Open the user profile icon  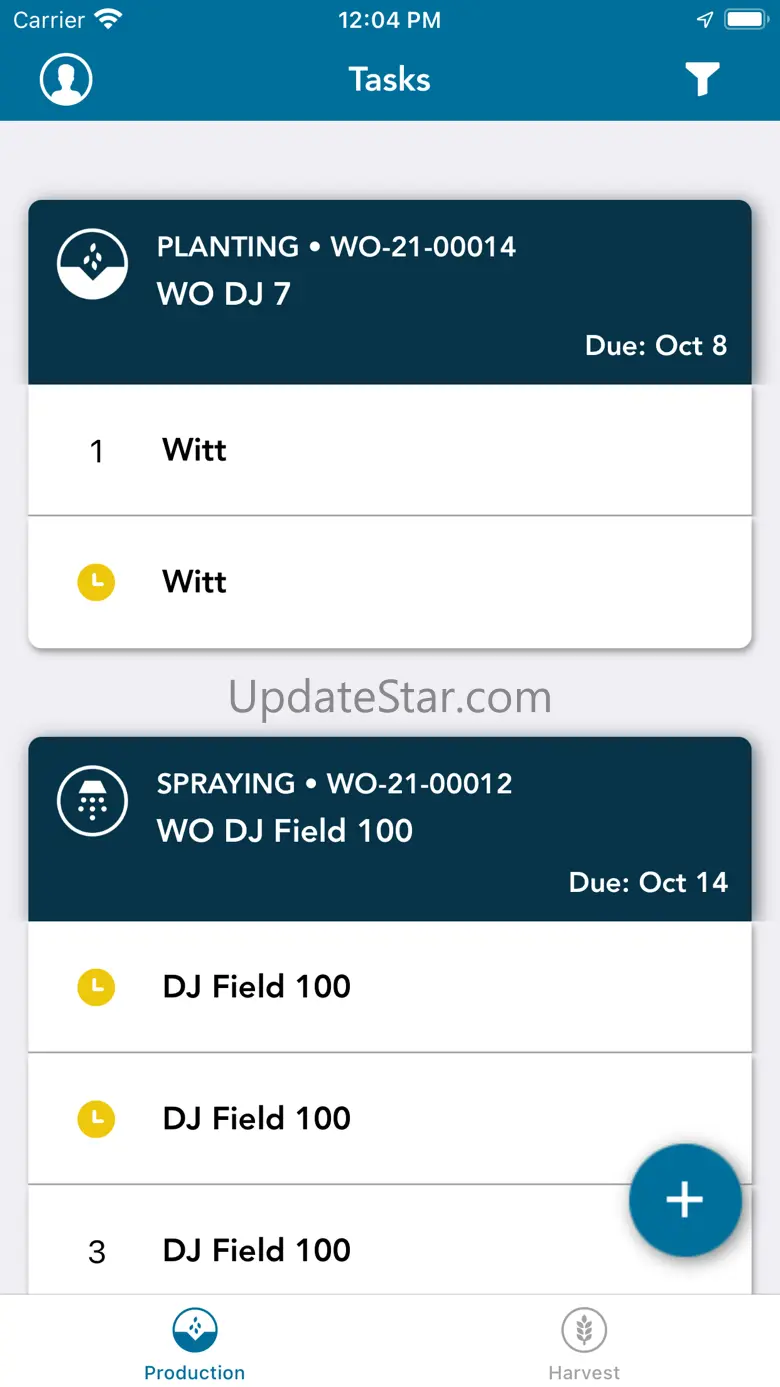pos(66,79)
